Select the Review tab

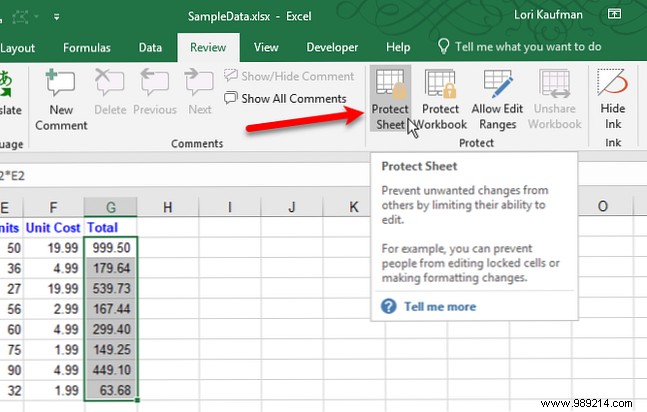pyautogui.click(x=208, y=47)
